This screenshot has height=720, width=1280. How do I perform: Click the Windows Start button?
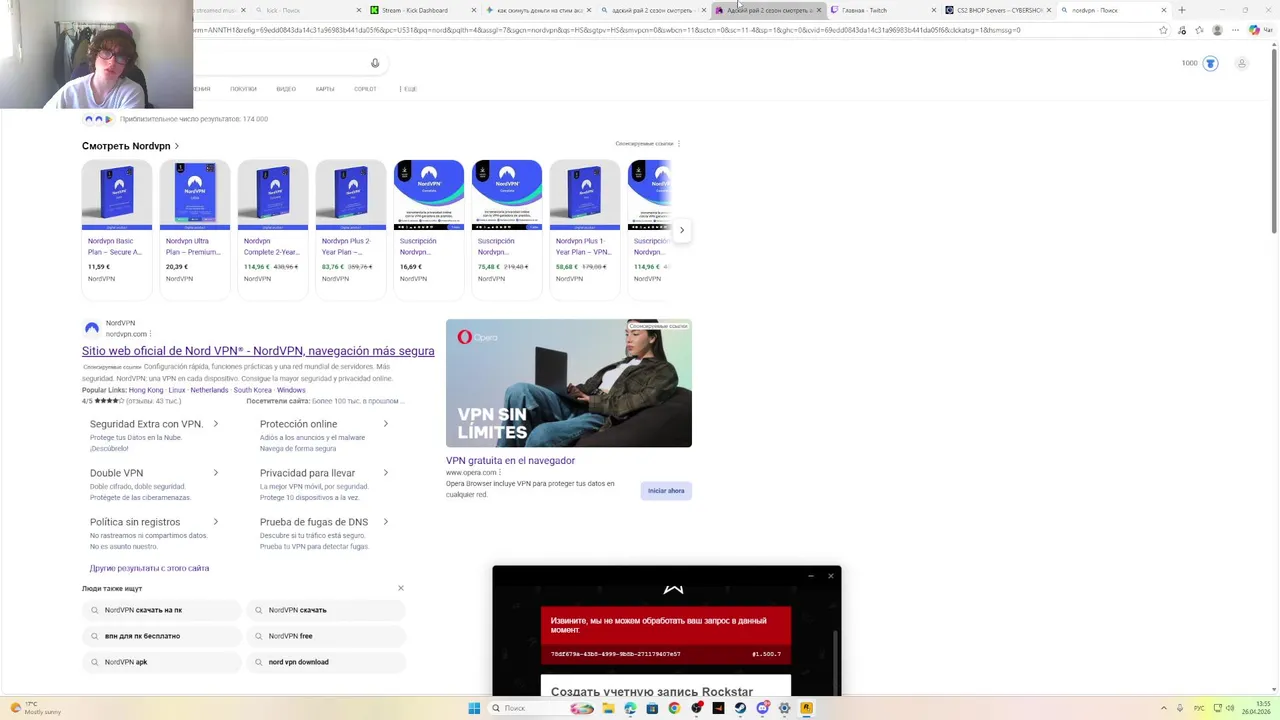tap(474, 708)
